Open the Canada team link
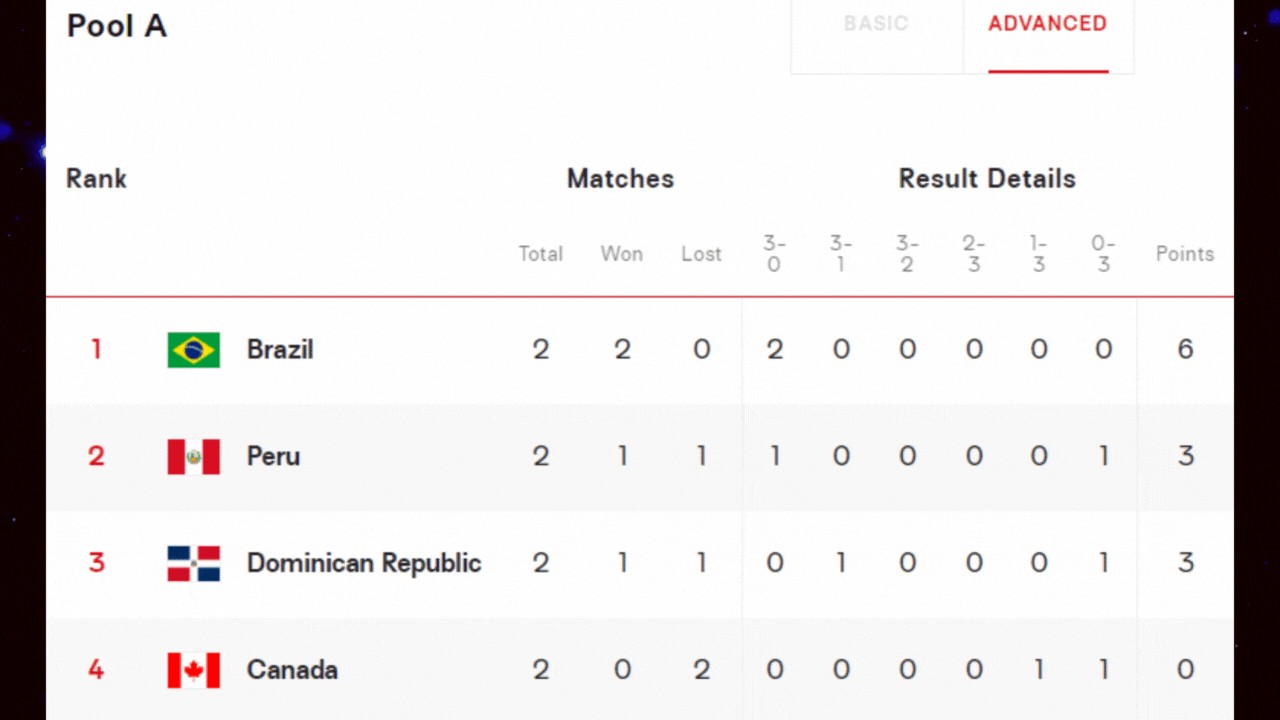The height and width of the screenshot is (720, 1280). pos(292,670)
